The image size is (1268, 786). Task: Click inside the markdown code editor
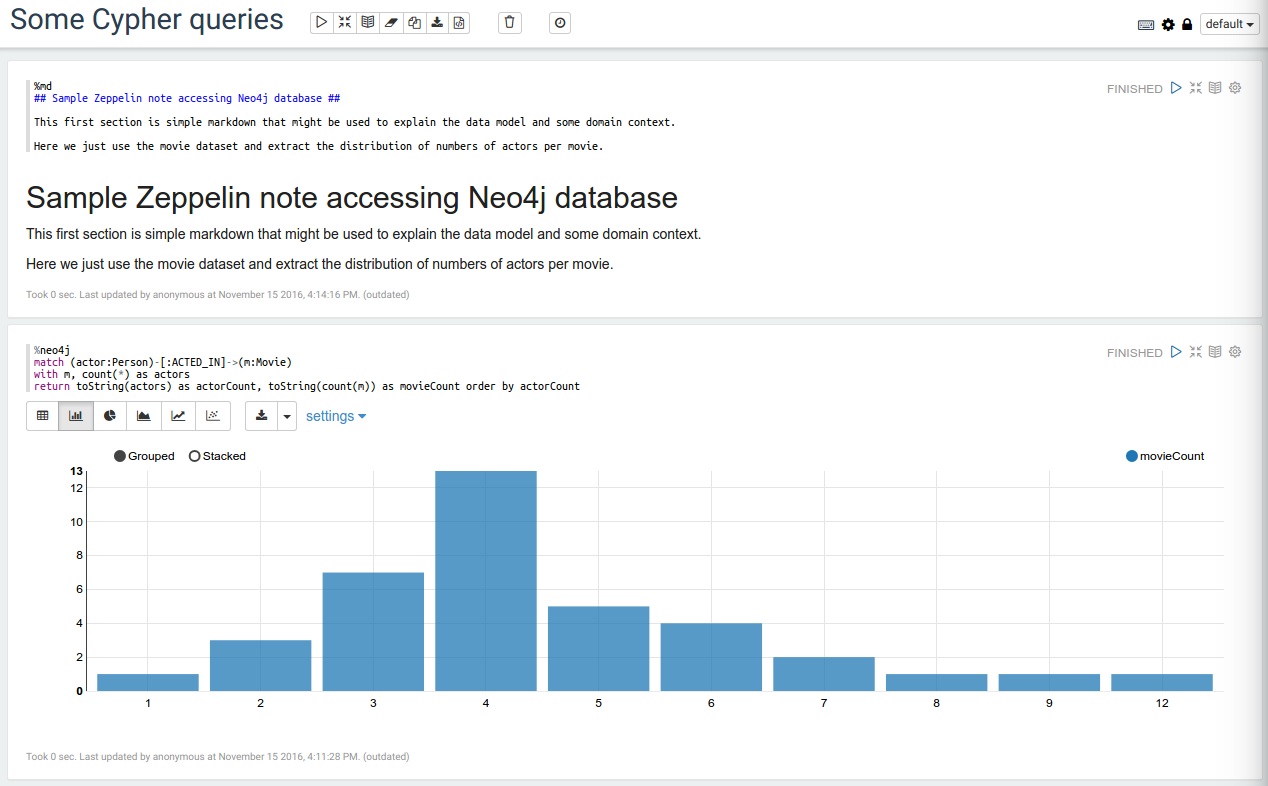pyautogui.click(x=560, y=116)
